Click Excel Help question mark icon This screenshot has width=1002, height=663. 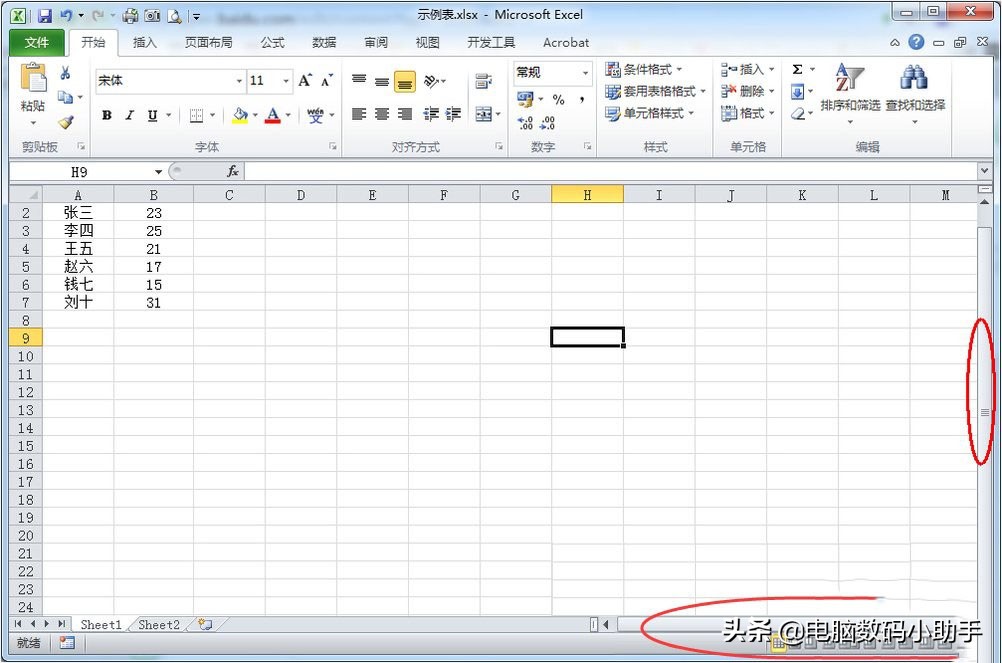[x=916, y=42]
